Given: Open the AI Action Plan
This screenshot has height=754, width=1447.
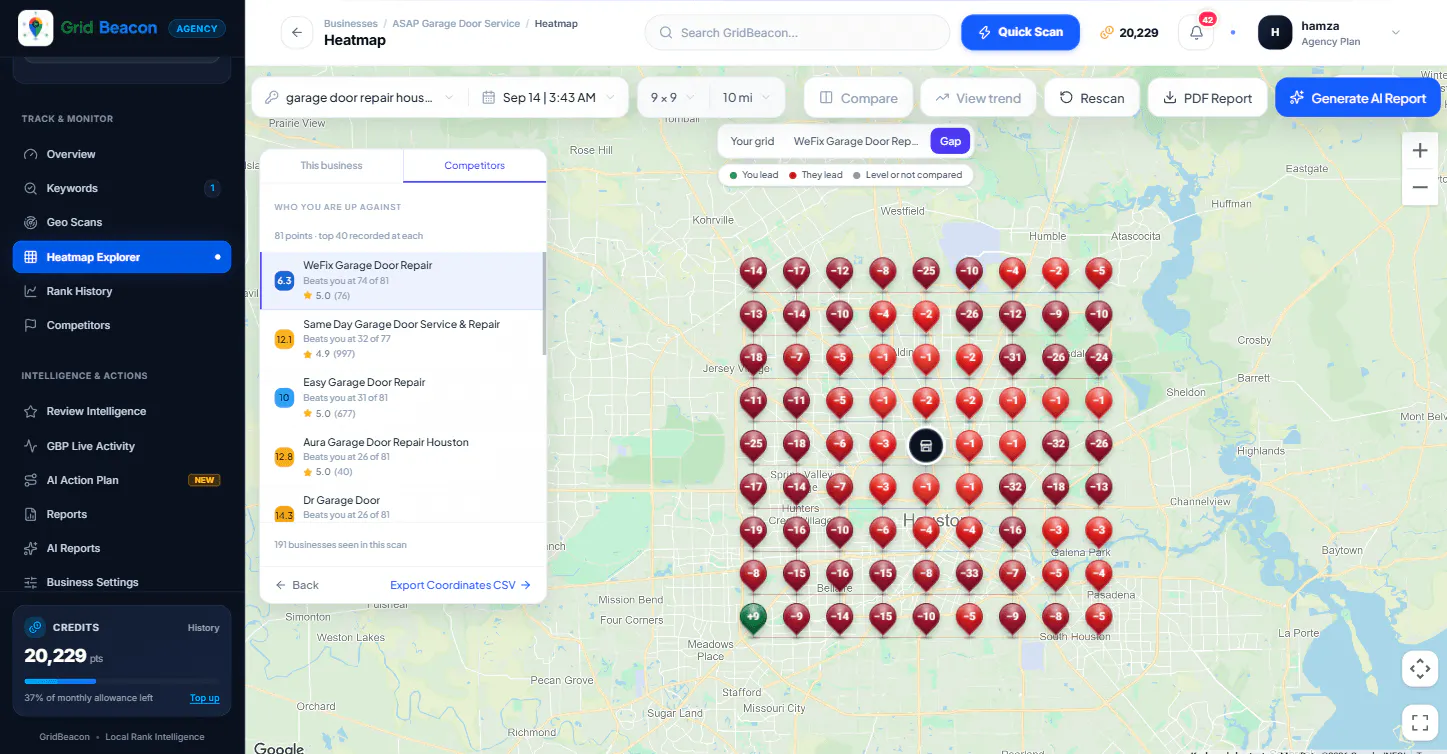Looking at the screenshot, I should [x=122, y=480].
